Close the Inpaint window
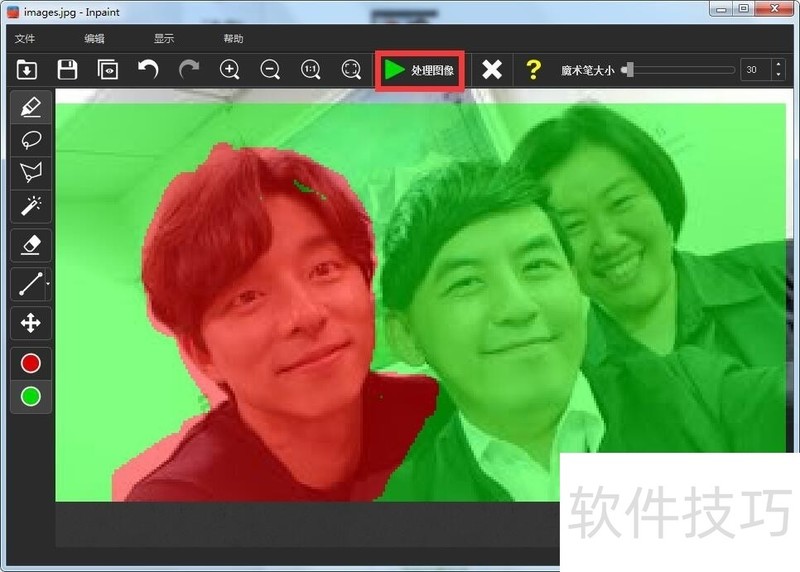 tap(774, 9)
